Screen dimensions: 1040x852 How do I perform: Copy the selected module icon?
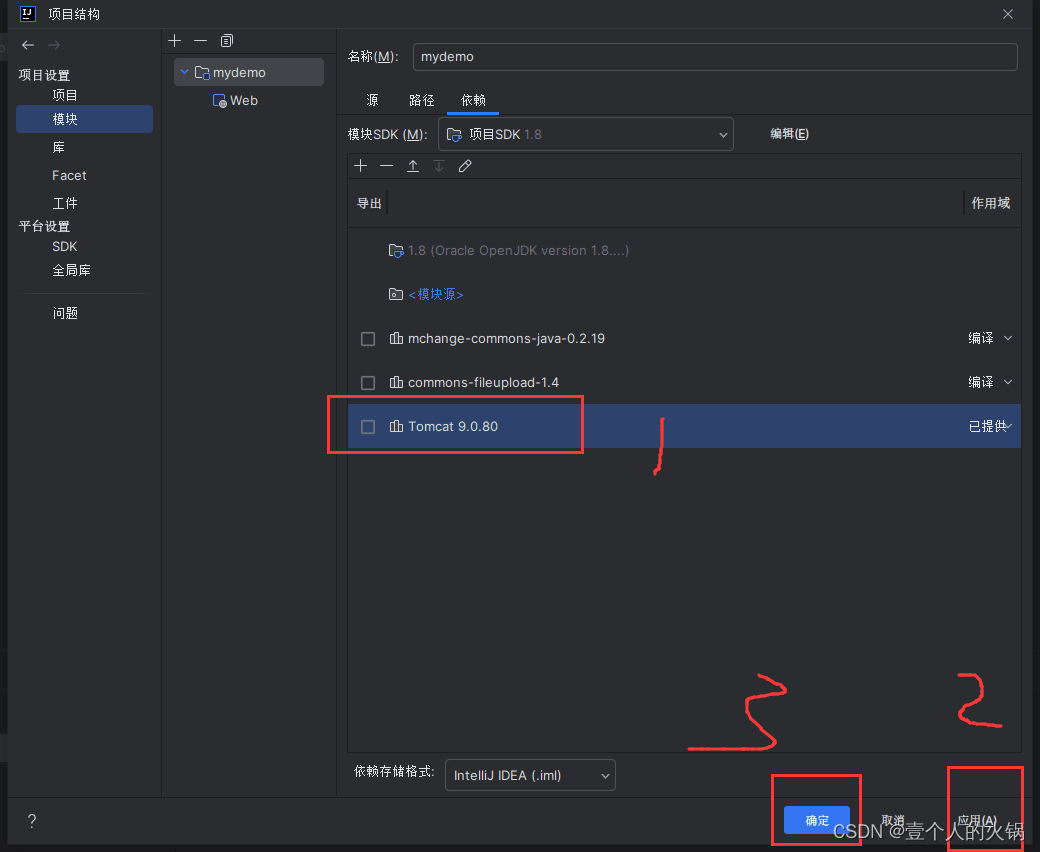pos(227,41)
